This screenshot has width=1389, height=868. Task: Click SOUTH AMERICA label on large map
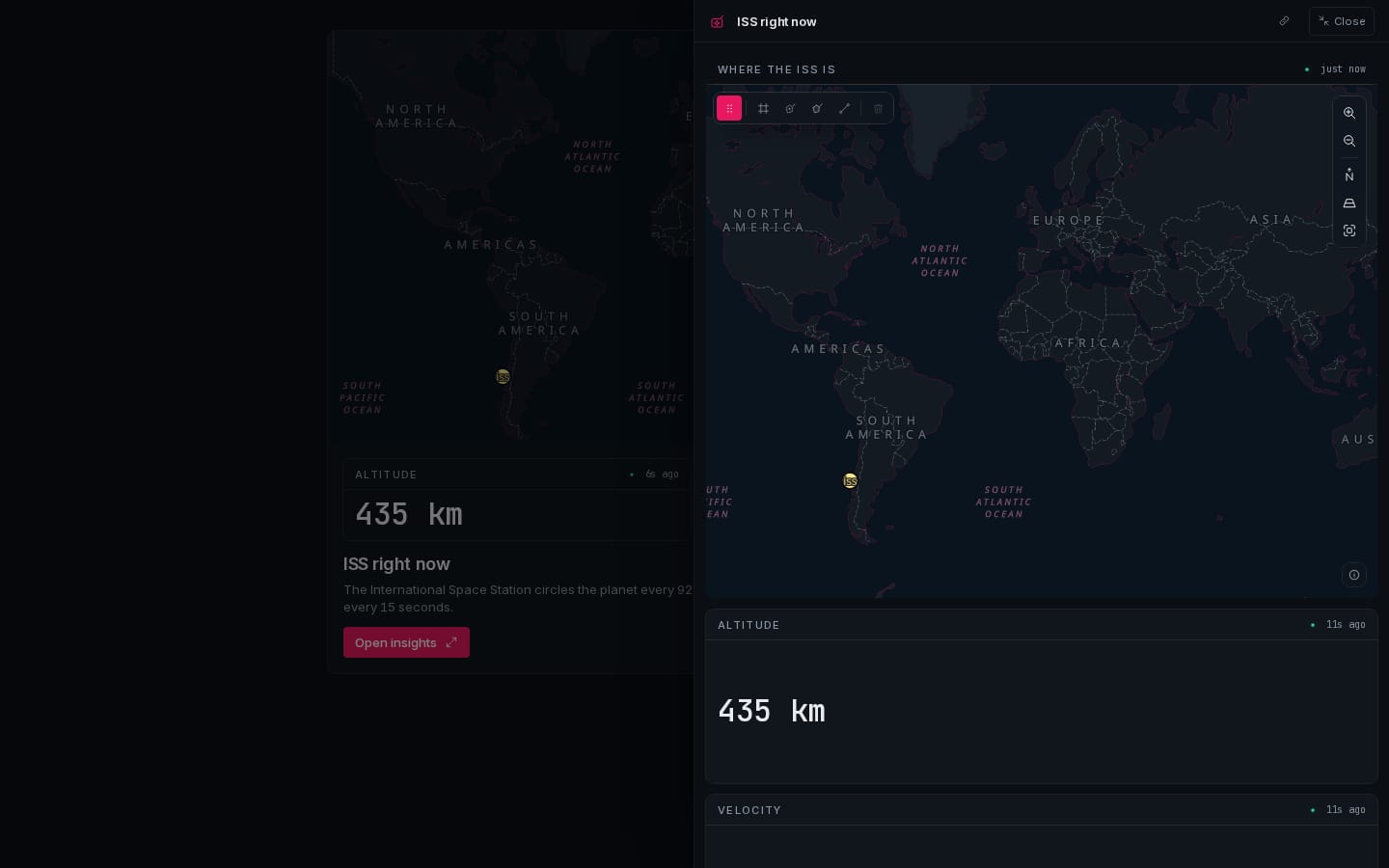pos(886,427)
